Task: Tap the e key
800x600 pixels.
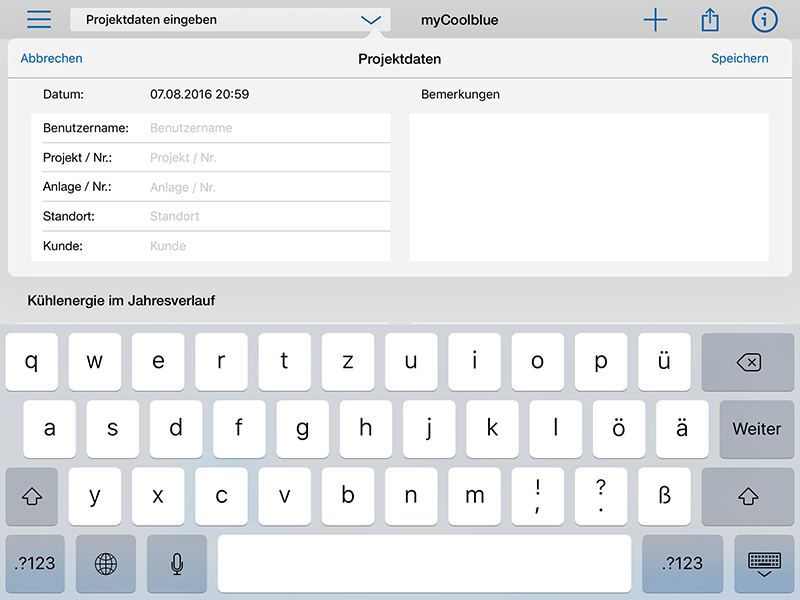Action: [158, 362]
